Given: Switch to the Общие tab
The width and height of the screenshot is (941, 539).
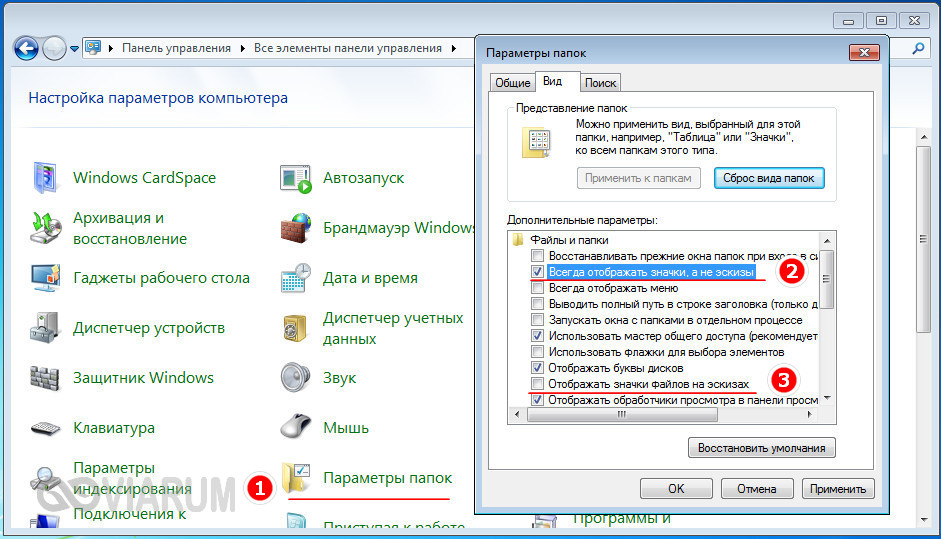Looking at the screenshot, I should coord(512,83).
